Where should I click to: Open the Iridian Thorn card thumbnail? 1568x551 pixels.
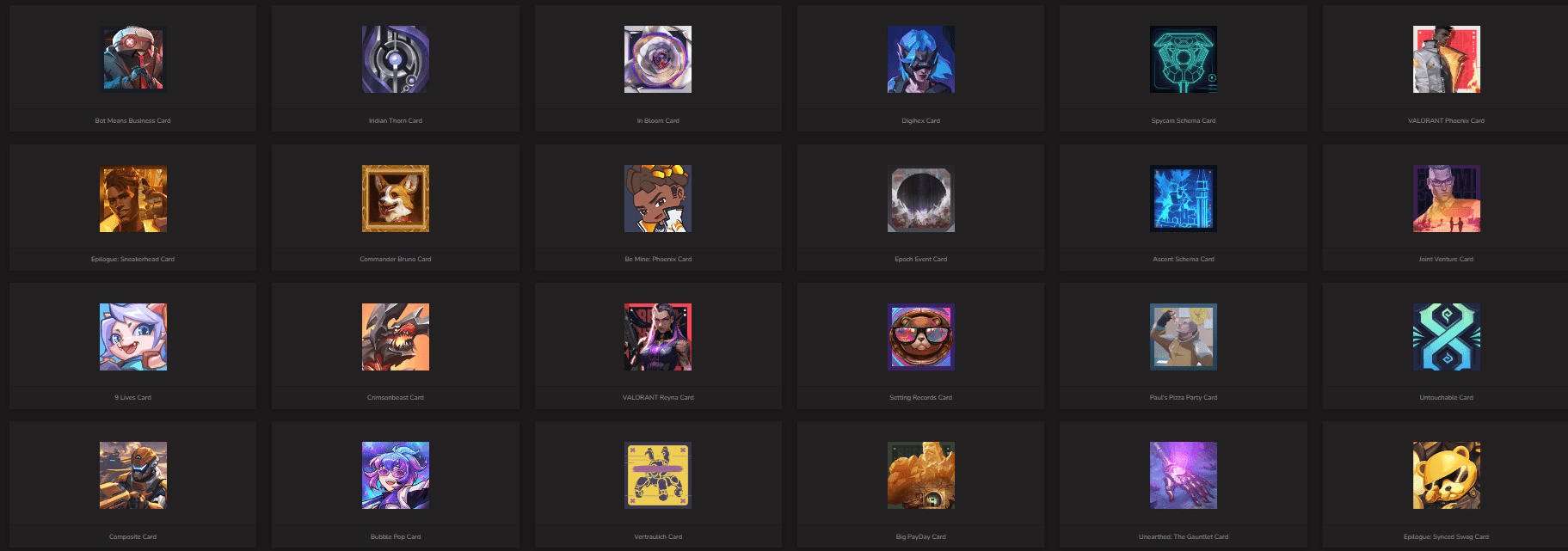point(396,59)
